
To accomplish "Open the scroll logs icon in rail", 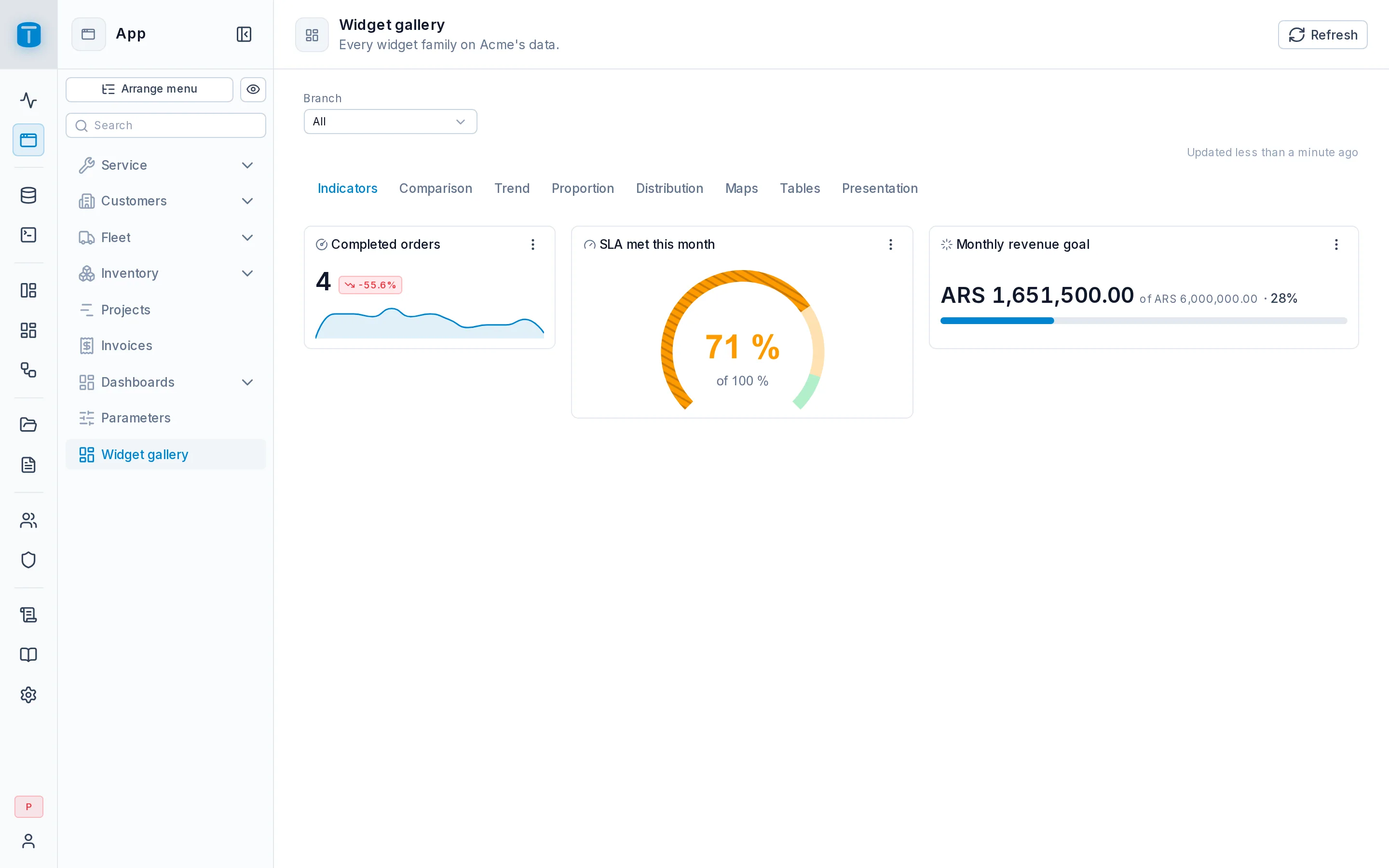I will pyautogui.click(x=29, y=615).
